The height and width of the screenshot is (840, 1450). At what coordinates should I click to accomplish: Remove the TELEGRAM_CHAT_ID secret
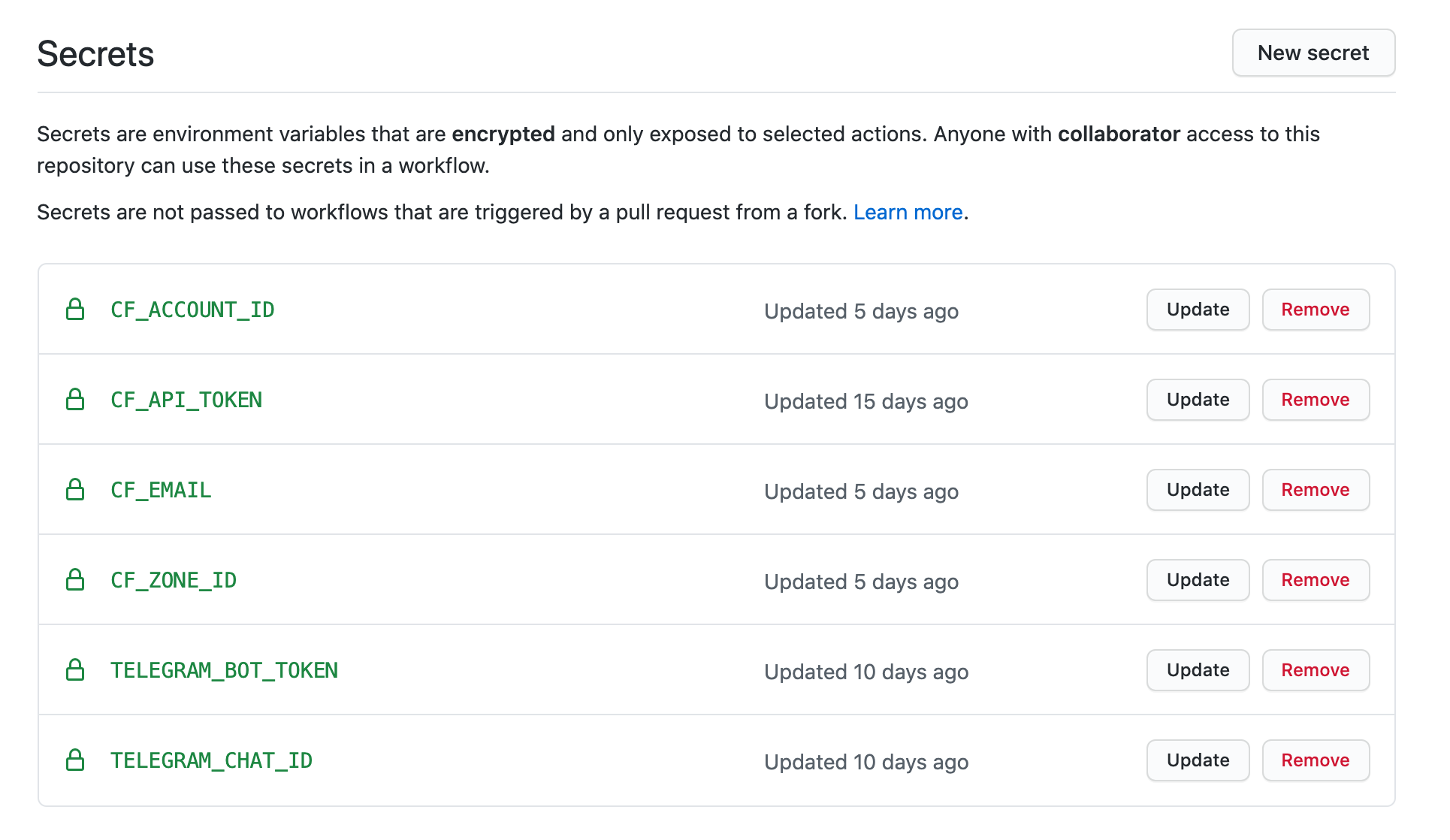click(x=1315, y=760)
